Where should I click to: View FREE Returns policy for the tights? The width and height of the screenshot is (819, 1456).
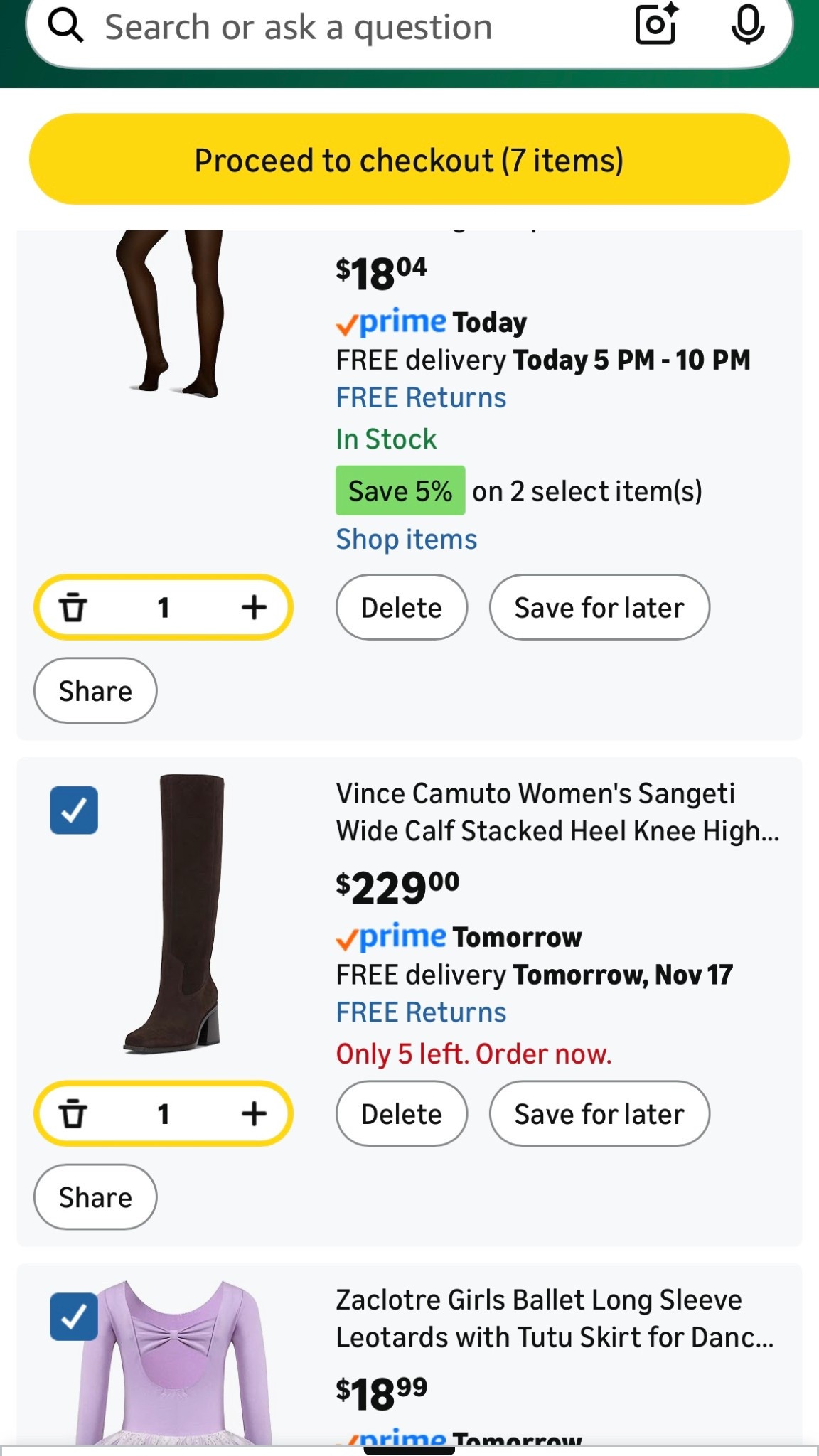pyautogui.click(x=421, y=397)
